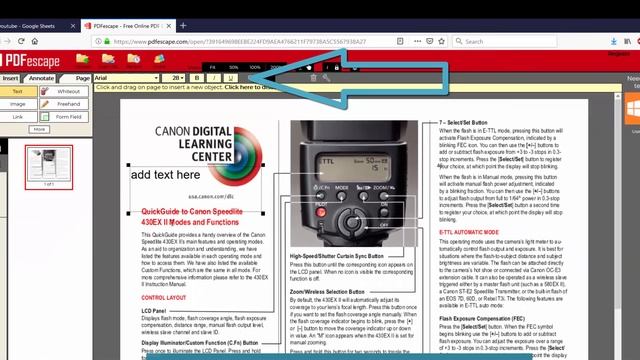Image resolution: width=640 pixels, height=360 pixels.
Task: Go to browser home page
Action: [x=35, y=41]
